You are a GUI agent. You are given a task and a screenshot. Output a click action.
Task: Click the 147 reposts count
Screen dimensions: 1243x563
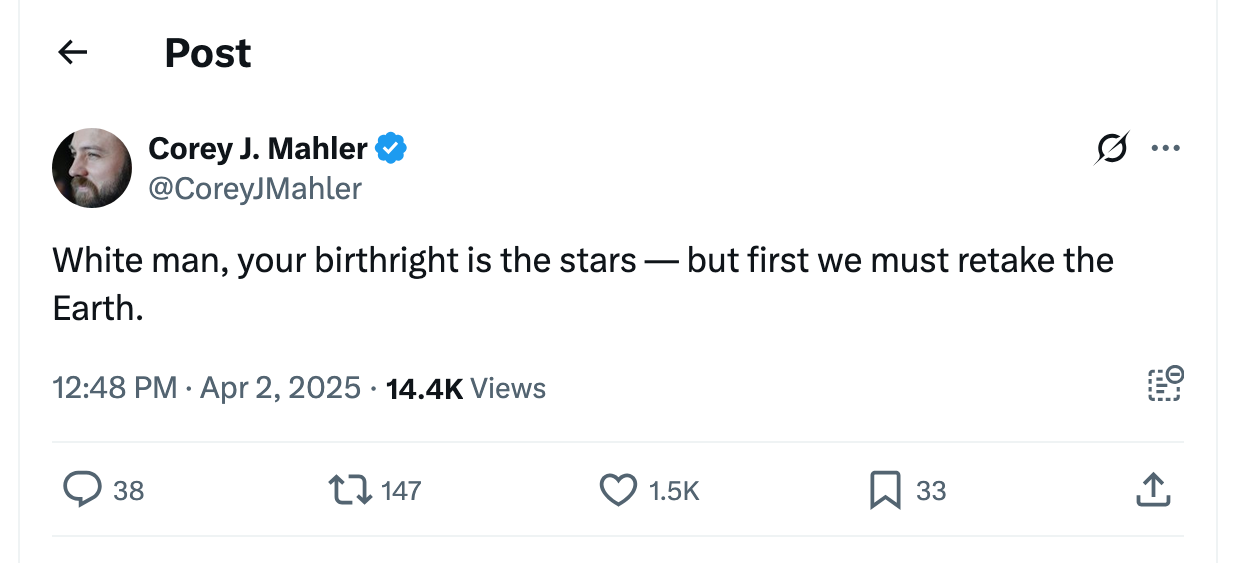coord(401,491)
